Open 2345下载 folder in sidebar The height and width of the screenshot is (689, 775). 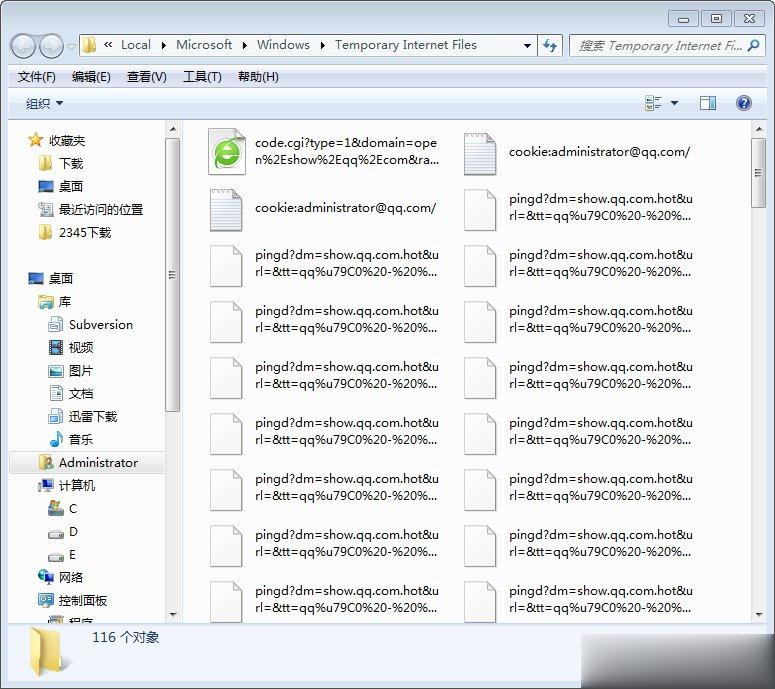tap(75, 232)
